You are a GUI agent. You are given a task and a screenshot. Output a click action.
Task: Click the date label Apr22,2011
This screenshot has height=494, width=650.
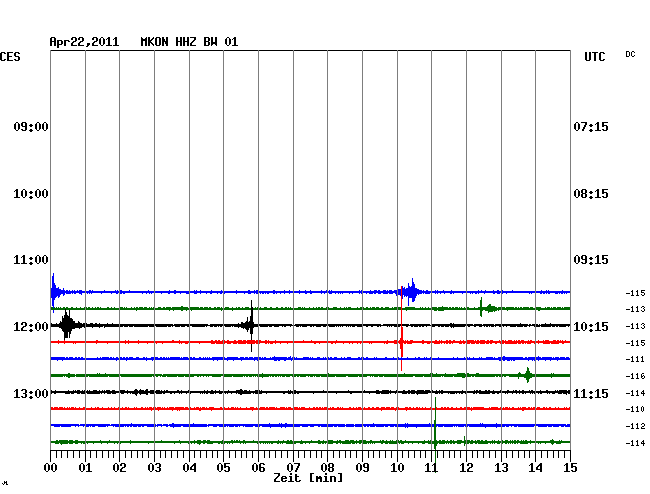pyautogui.click(x=84, y=42)
